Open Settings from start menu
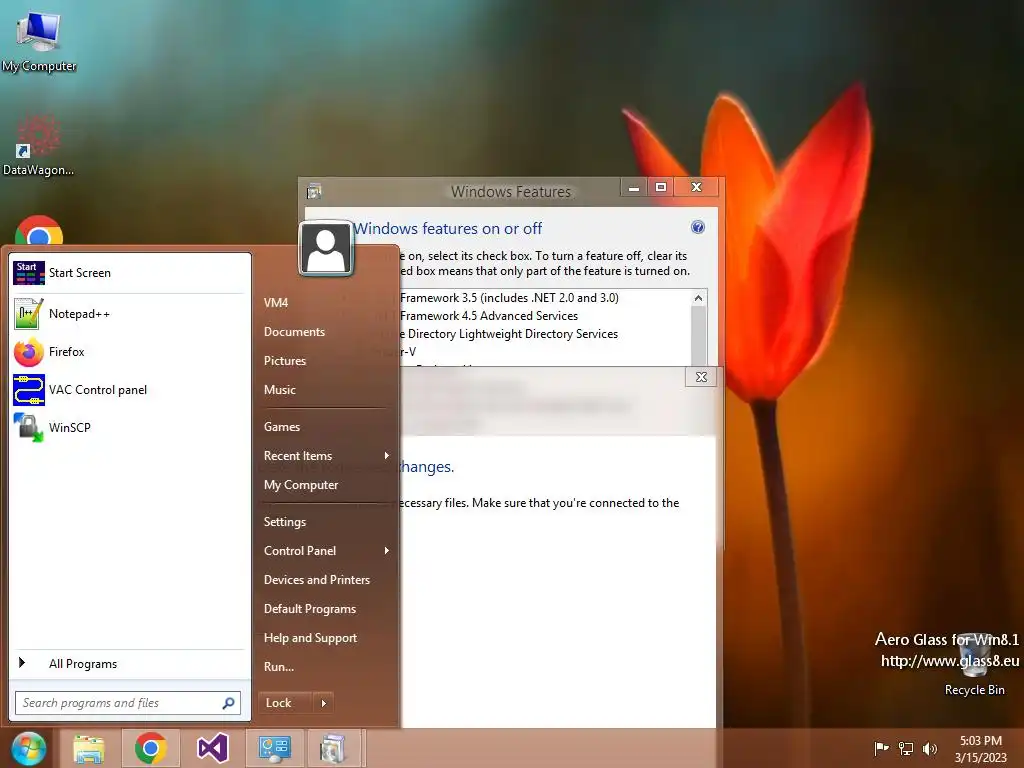 (x=285, y=522)
